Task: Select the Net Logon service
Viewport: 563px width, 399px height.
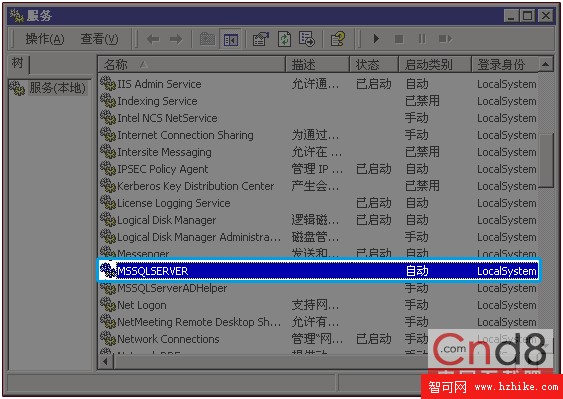Action: (x=318, y=305)
